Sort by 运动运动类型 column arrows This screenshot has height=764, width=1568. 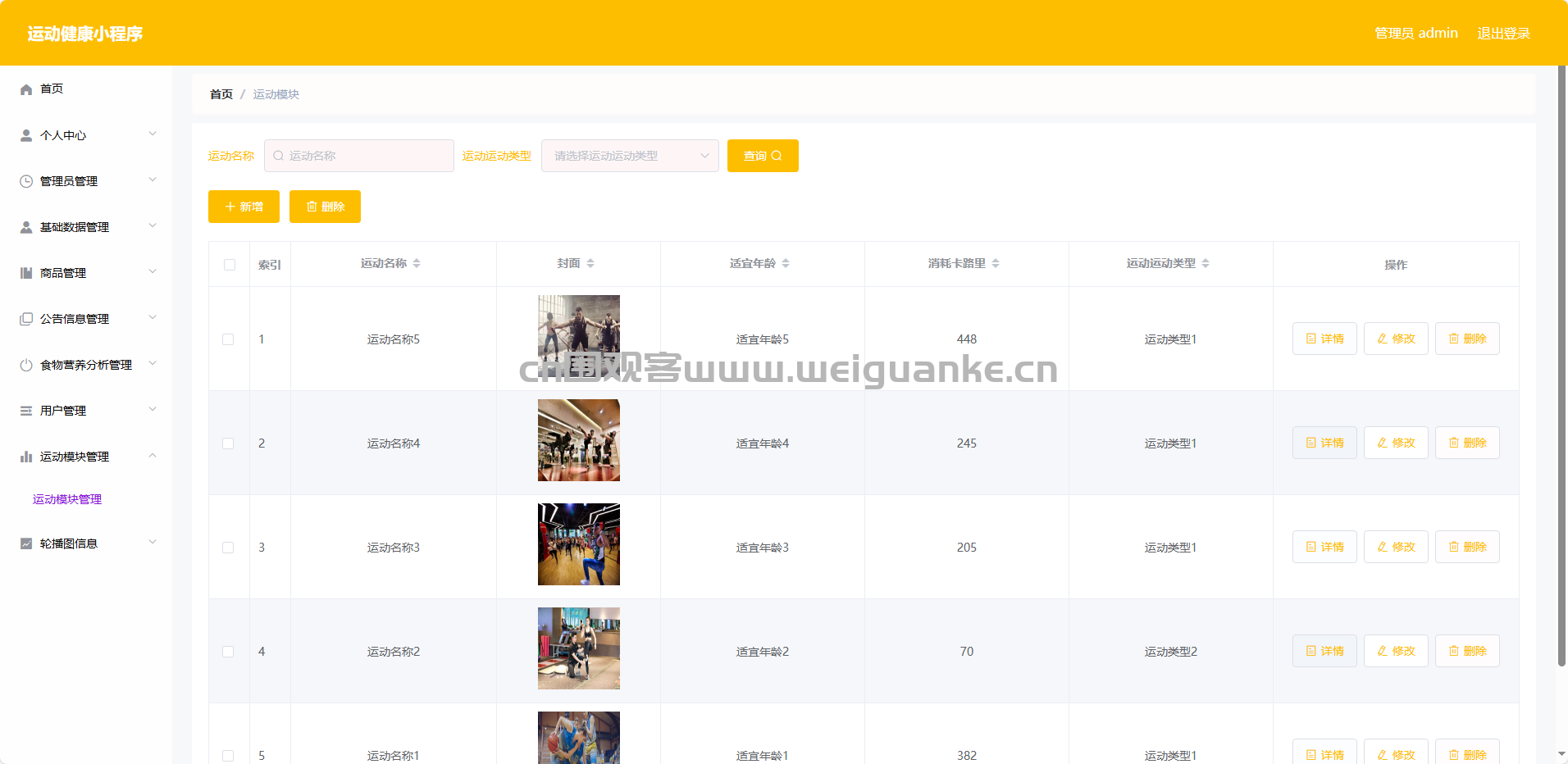1206,263
